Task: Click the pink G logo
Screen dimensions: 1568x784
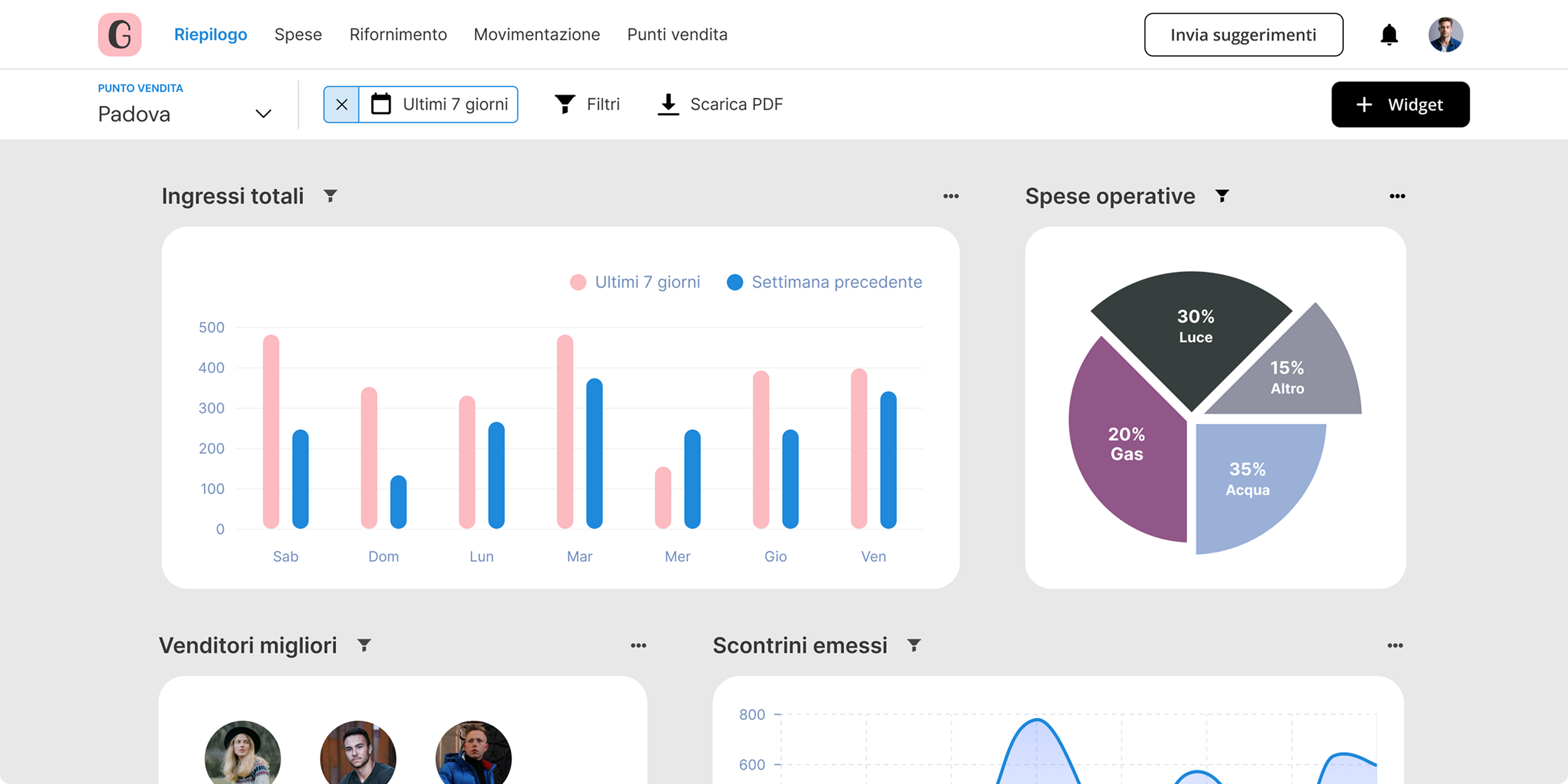Action: click(120, 35)
